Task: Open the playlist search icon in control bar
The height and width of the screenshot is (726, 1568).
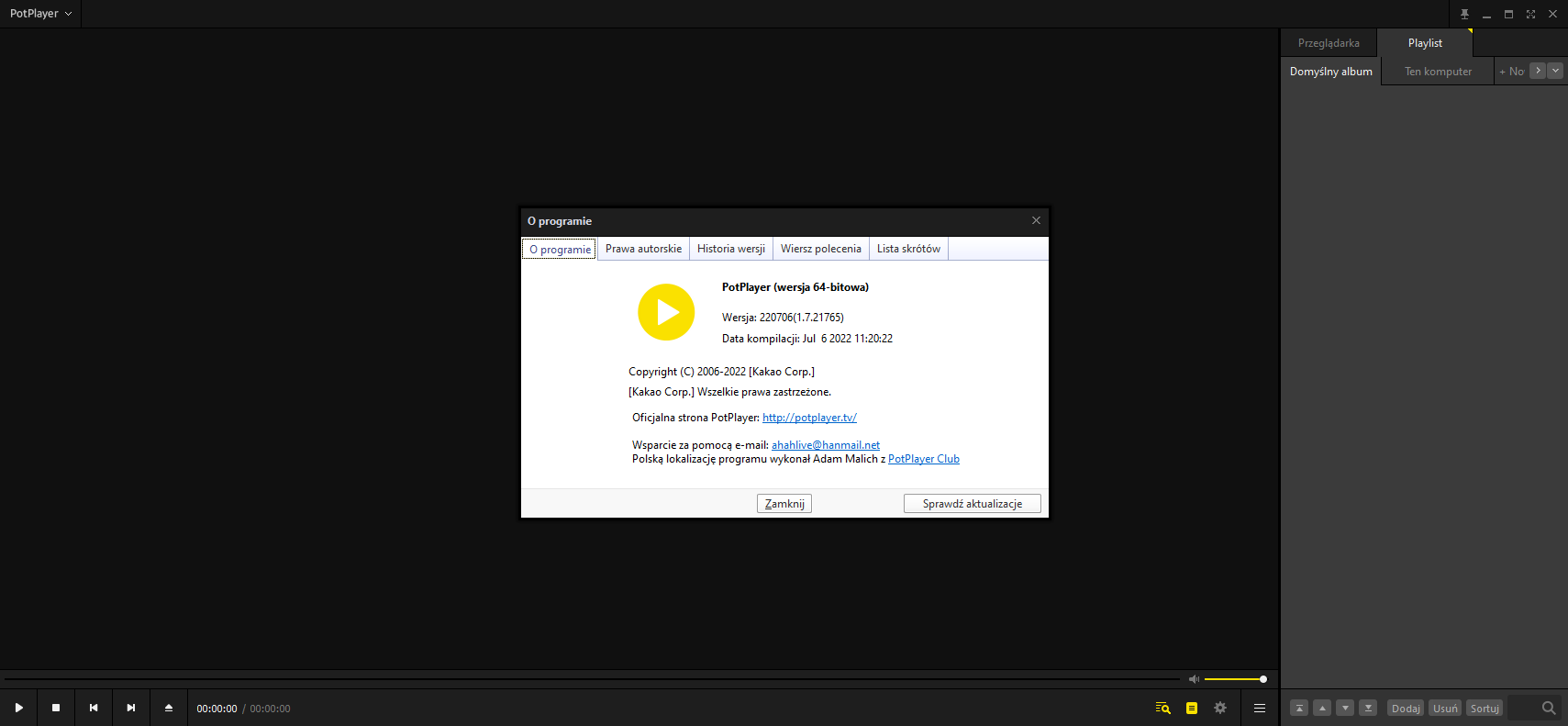Action: pos(1162,708)
